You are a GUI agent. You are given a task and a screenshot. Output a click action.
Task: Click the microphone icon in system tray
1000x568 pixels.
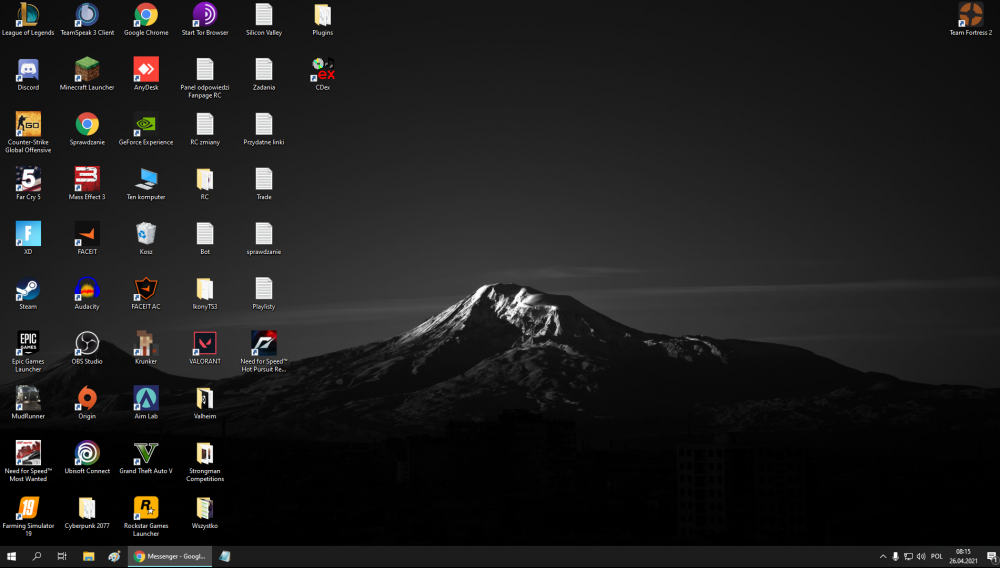click(895, 556)
